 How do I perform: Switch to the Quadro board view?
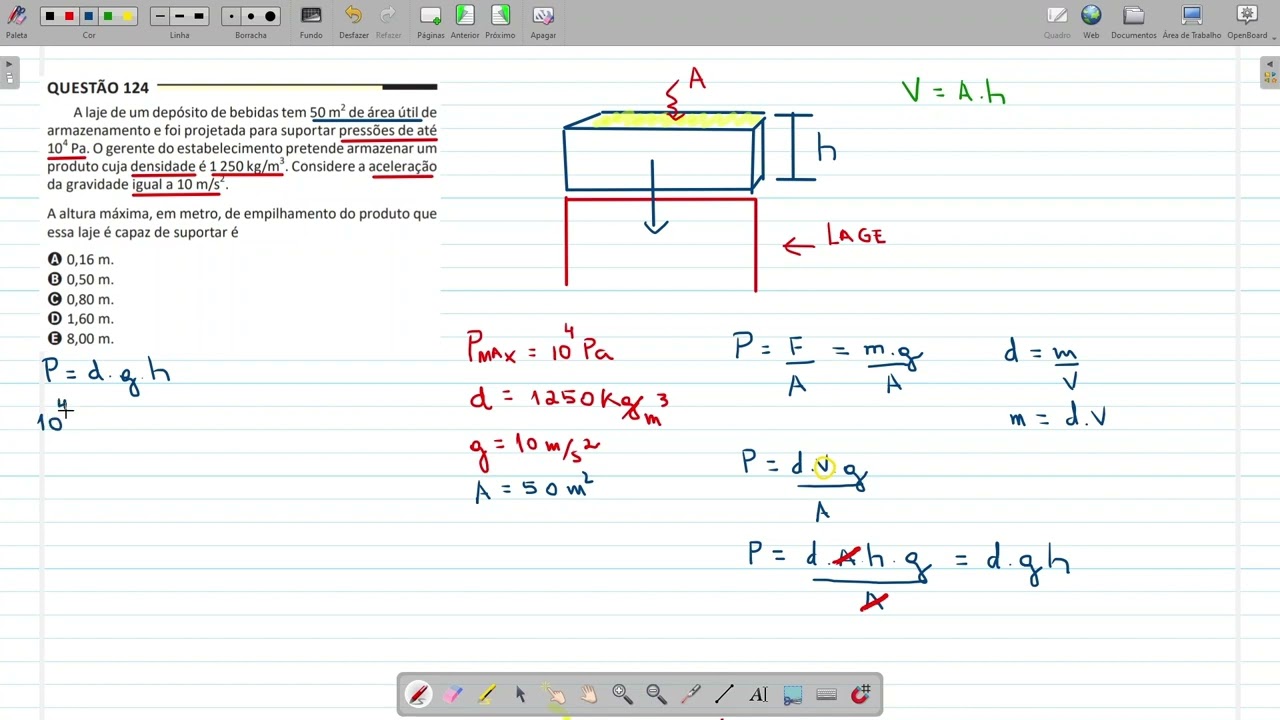pyautogui.click(x=1057, y=21)
